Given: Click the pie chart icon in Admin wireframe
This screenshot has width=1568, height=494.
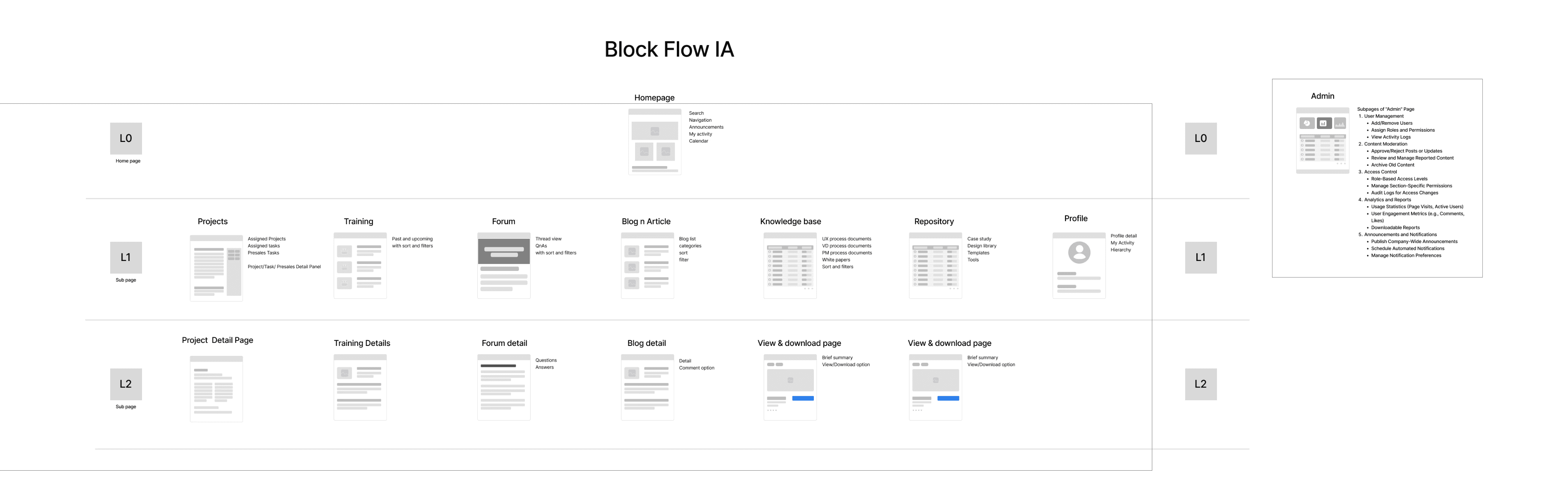Looking at the screenshot, I should coord(1307,124).
